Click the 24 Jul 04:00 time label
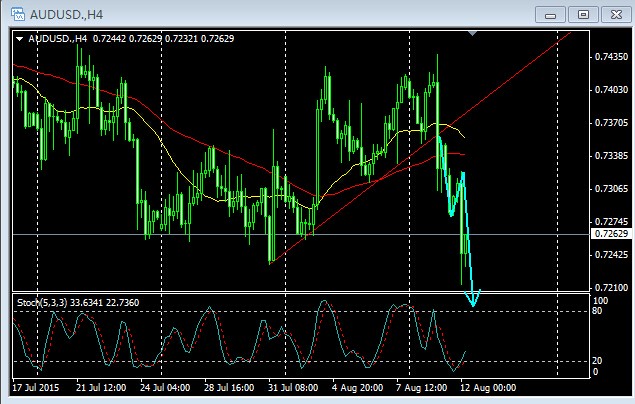635x404 pixels. (165, 388)
